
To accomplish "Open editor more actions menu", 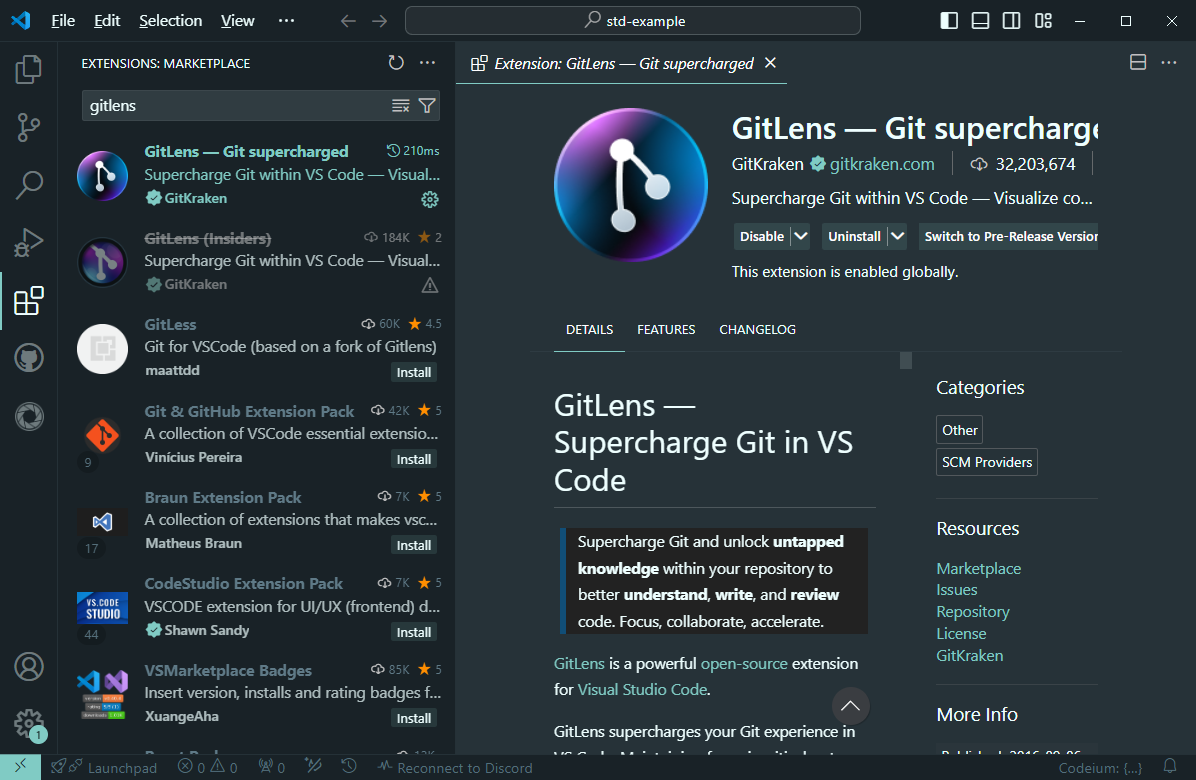I will (x=1169, y=63).
